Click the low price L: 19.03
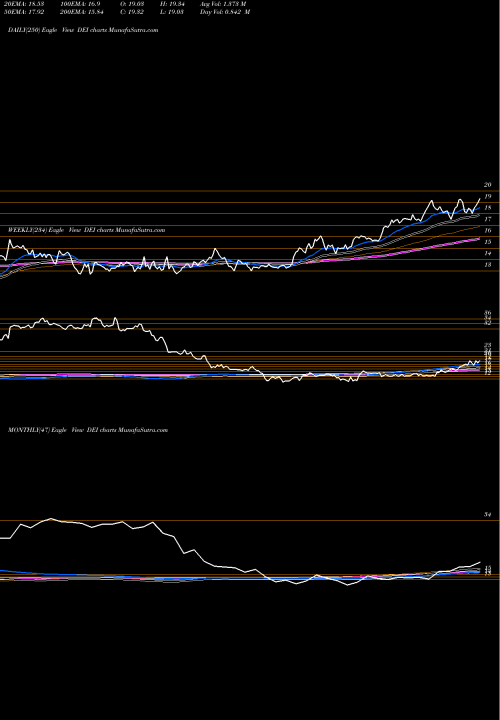Screen dimensions: 500x720 [174, 12]
